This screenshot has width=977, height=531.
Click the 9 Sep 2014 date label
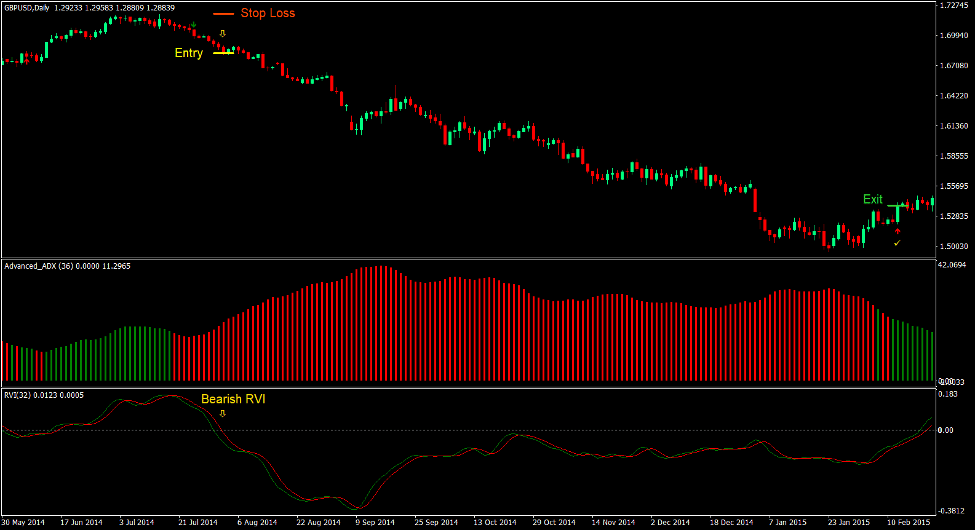pyautogui.click(x=375, y=522)
